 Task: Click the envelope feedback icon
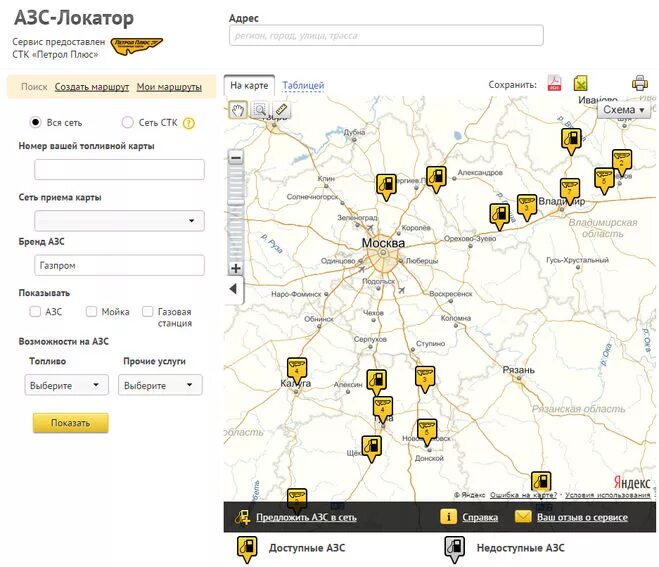click(523, 517)
